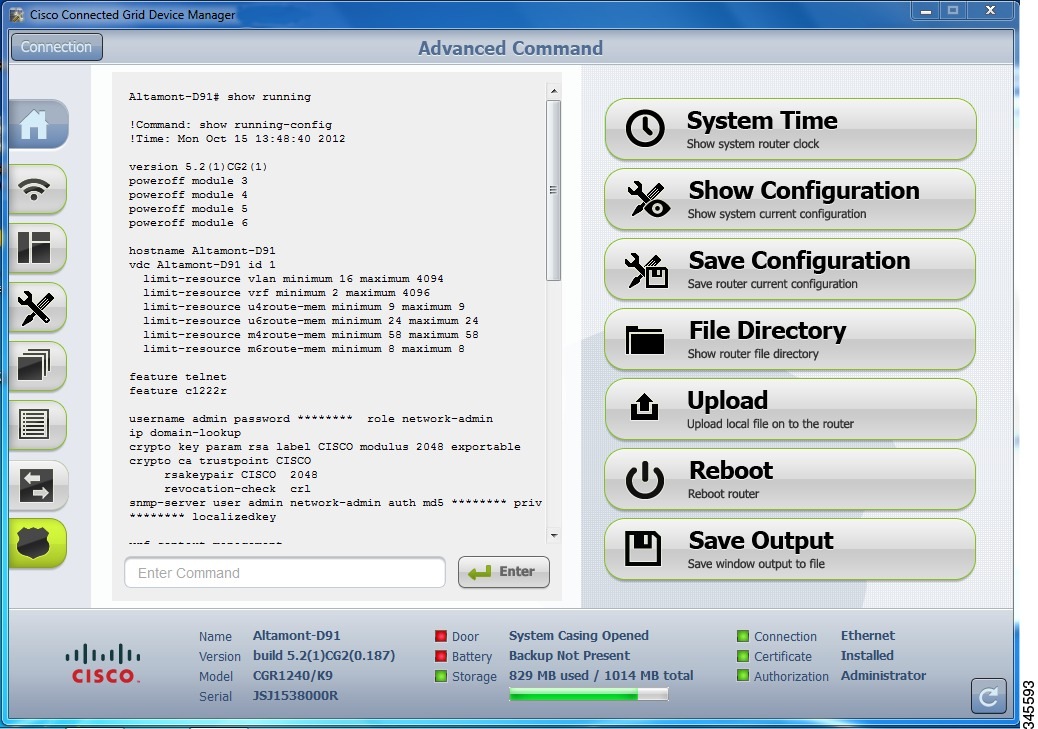
Task: Open the crossed tools sidebar icon
Action: pos(38,307)
